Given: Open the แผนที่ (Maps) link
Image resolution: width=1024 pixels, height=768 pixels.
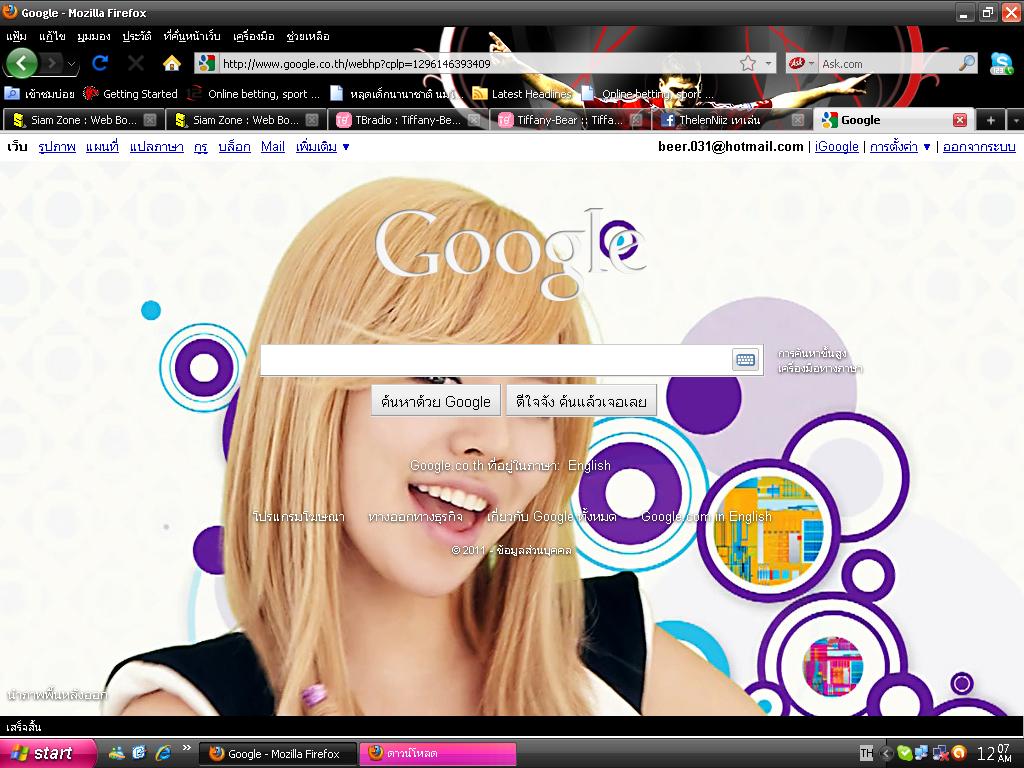Looking at the screenshot, I should pyautogui.click(x=102, y=147).
